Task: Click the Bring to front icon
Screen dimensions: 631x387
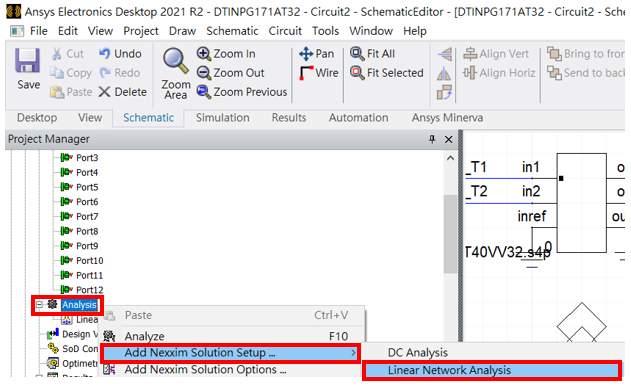Action: (x=554, y=54)
